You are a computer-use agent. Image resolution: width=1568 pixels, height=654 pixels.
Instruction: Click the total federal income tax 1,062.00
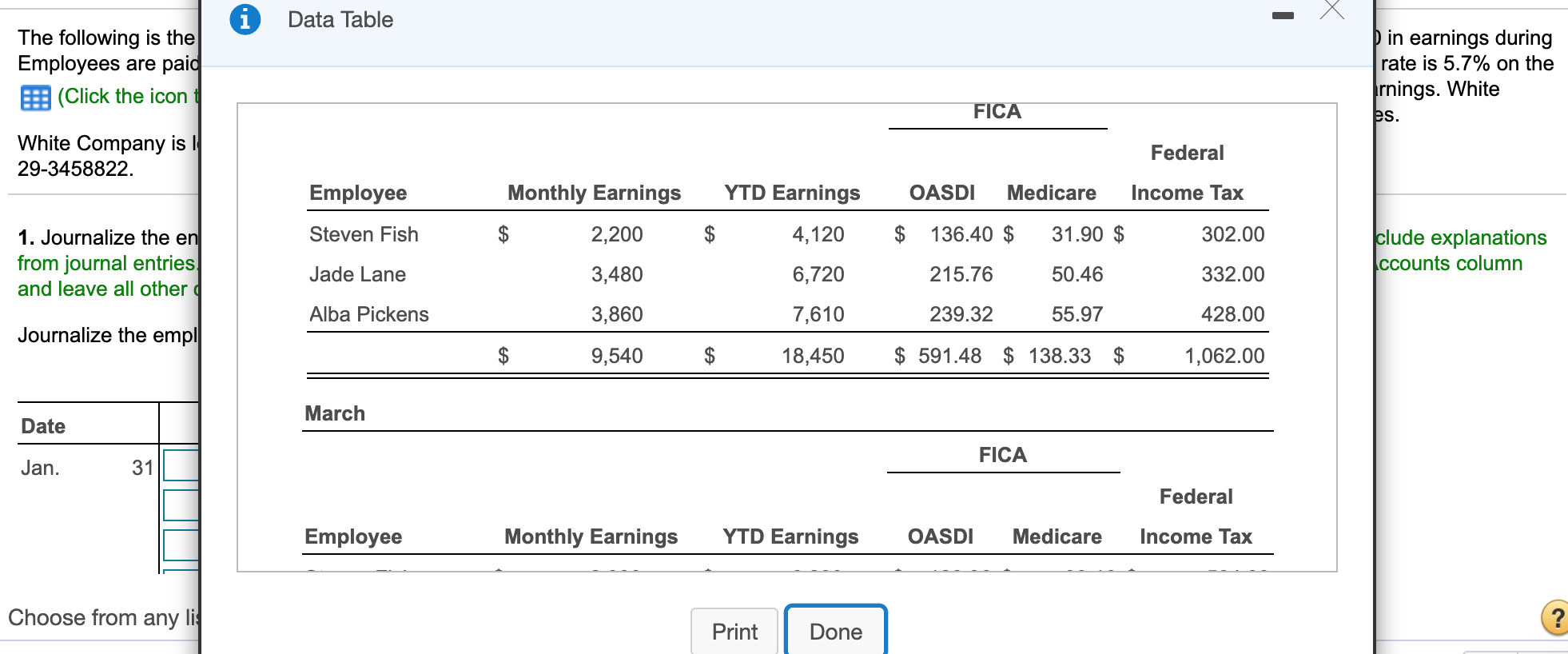[x=1224, y=356]
